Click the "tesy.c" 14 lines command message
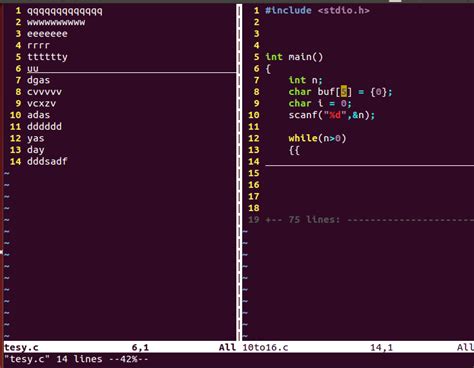 click(x=76, y=359)
